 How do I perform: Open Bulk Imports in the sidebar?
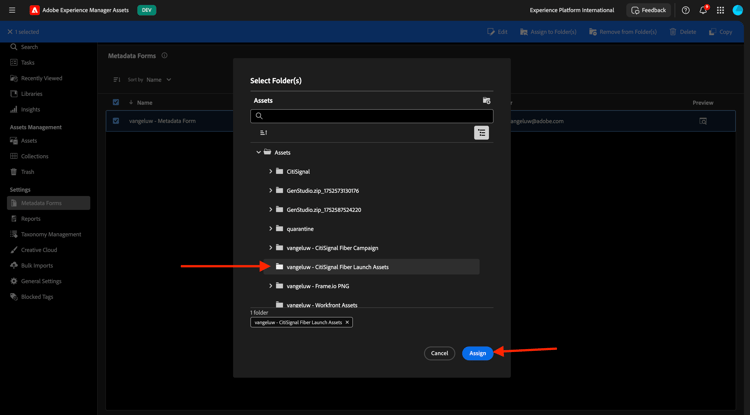[32, 265]
